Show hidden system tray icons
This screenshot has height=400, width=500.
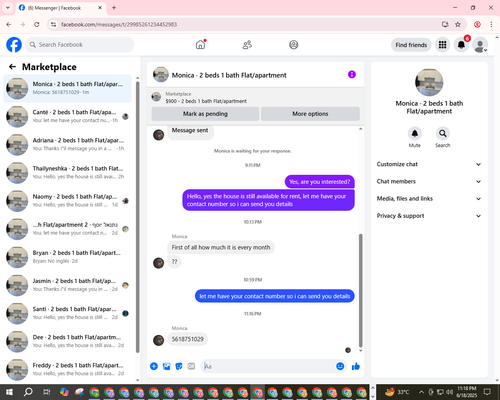(421, 392)
